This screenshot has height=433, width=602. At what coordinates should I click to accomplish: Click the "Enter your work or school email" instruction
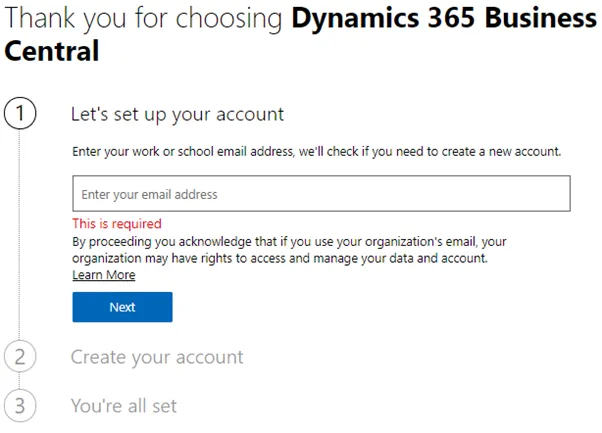316,151
